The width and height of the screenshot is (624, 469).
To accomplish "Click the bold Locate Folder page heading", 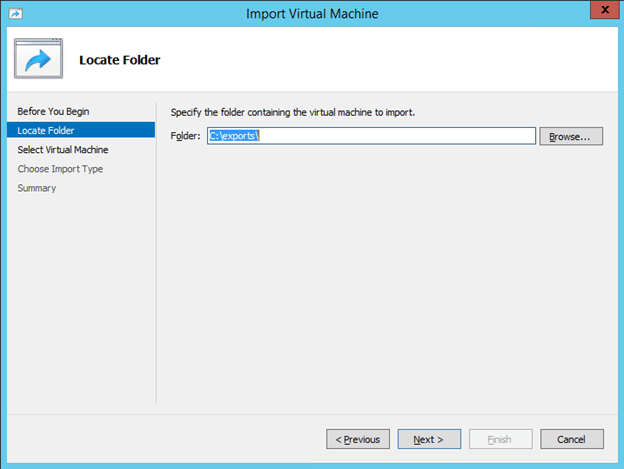I will [120, 60].
